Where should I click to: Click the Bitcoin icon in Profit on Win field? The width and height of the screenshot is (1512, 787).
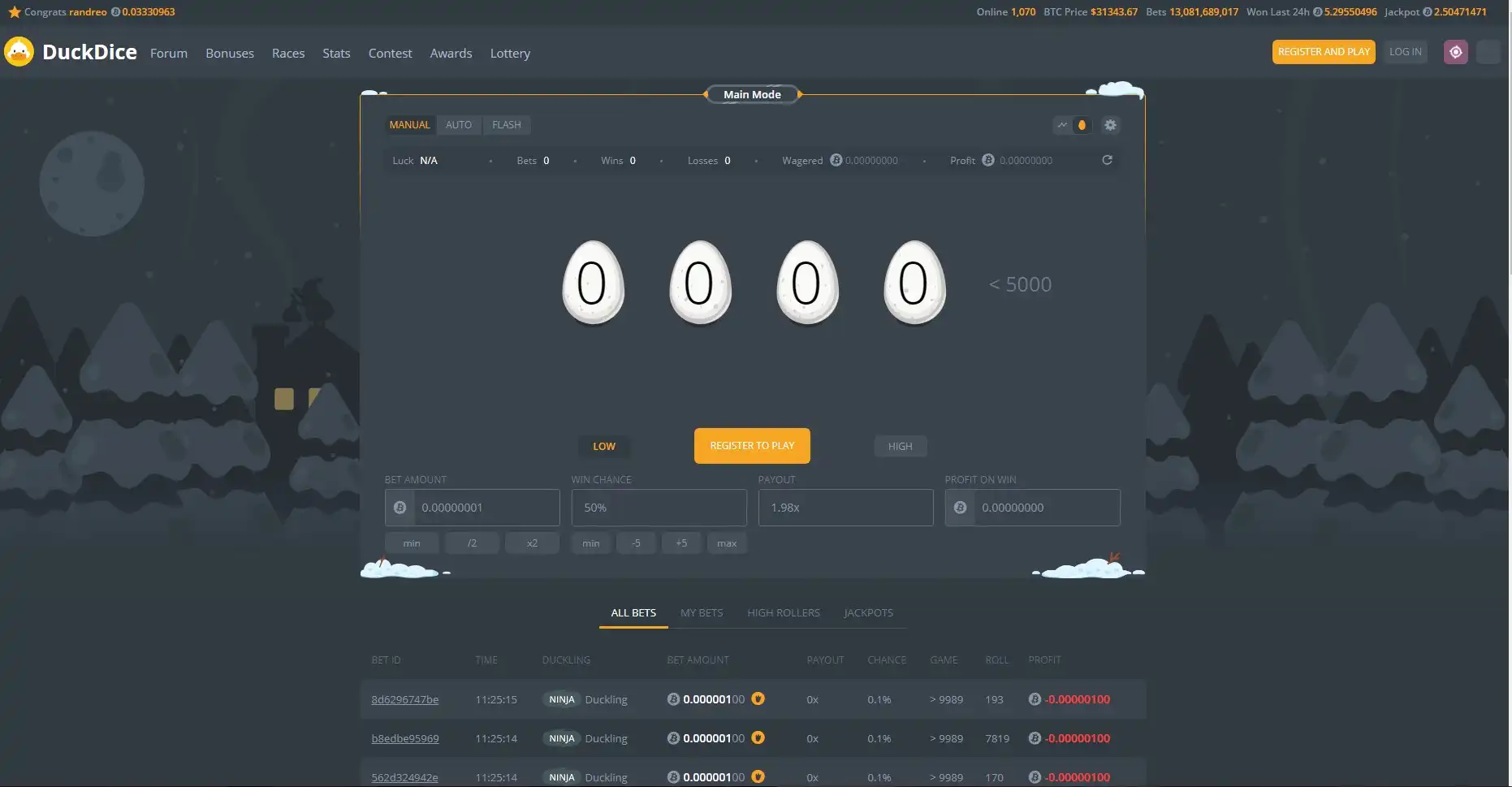pyautogui.click(x=960, y=508)
